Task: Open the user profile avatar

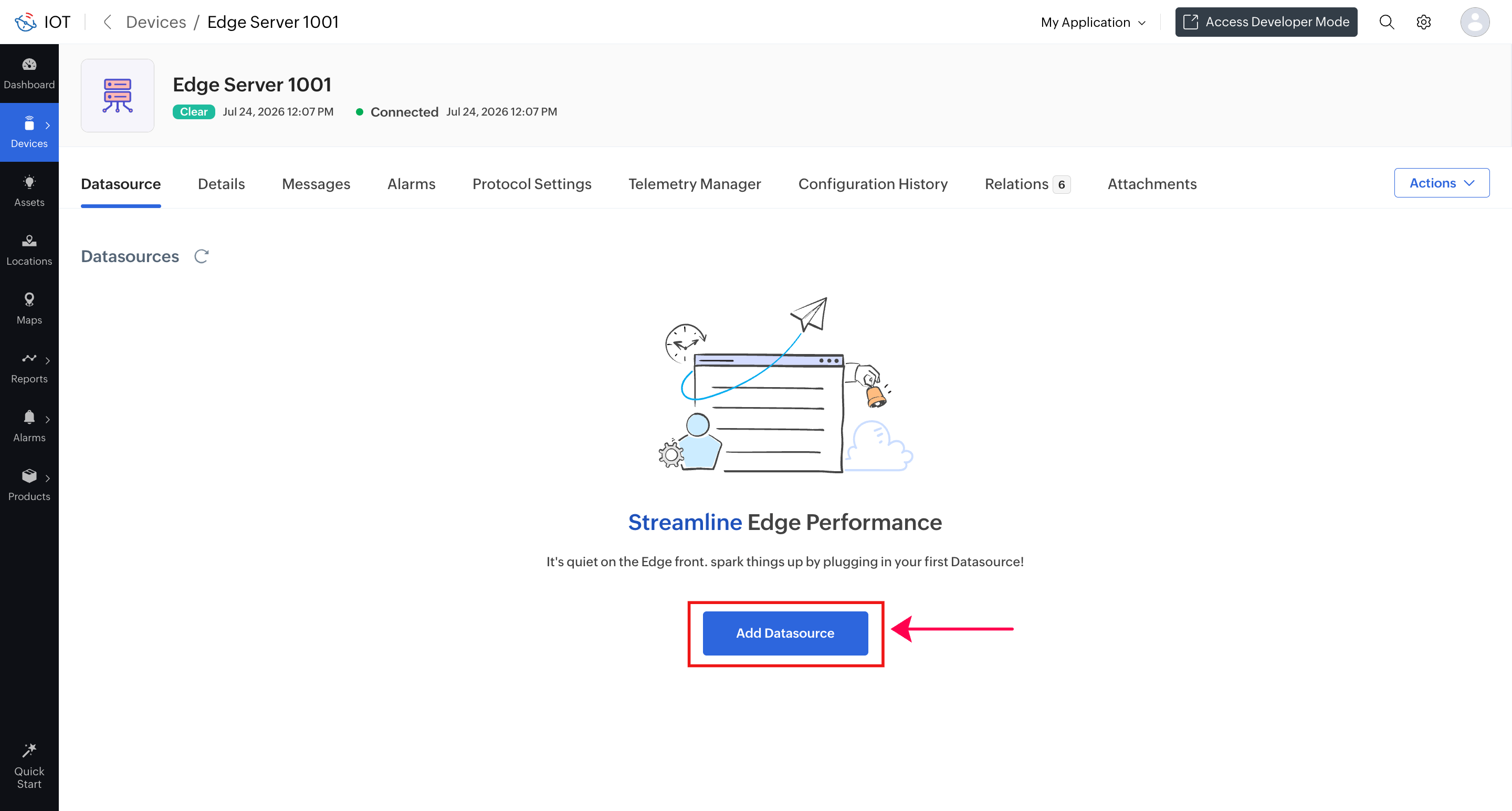Action: pos(1474,22)
